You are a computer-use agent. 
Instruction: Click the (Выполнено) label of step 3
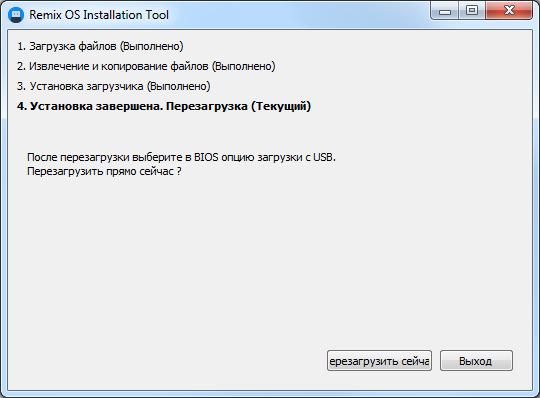coord(179,86)
